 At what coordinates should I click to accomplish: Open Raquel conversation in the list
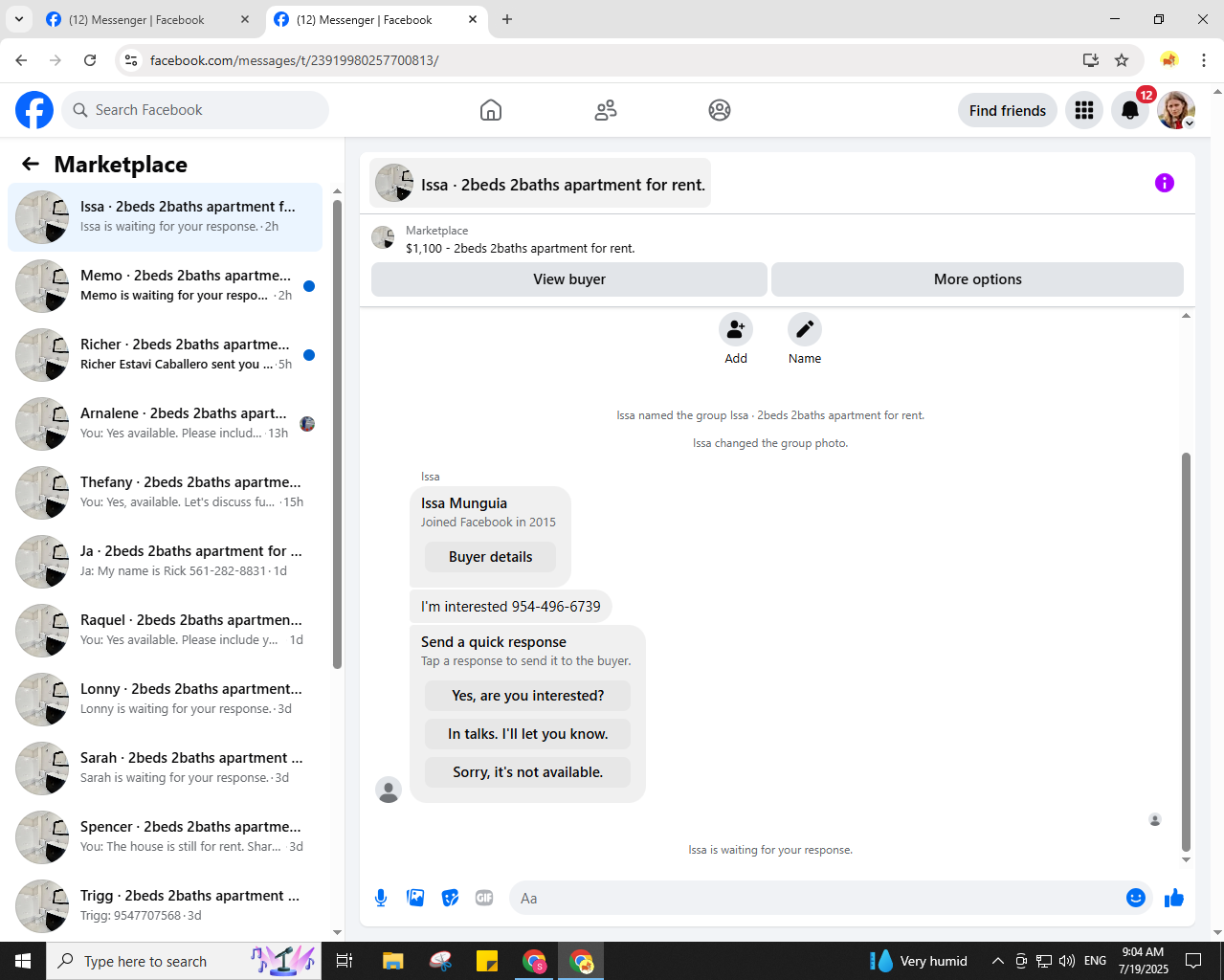[165, 631]
